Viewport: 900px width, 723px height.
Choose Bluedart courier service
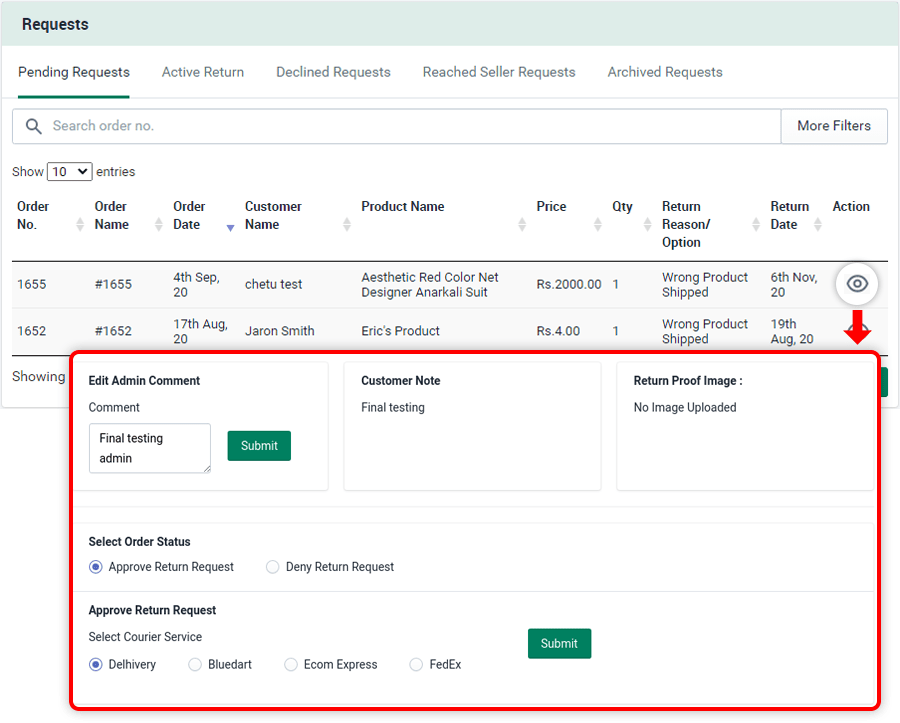pos(195,665)
